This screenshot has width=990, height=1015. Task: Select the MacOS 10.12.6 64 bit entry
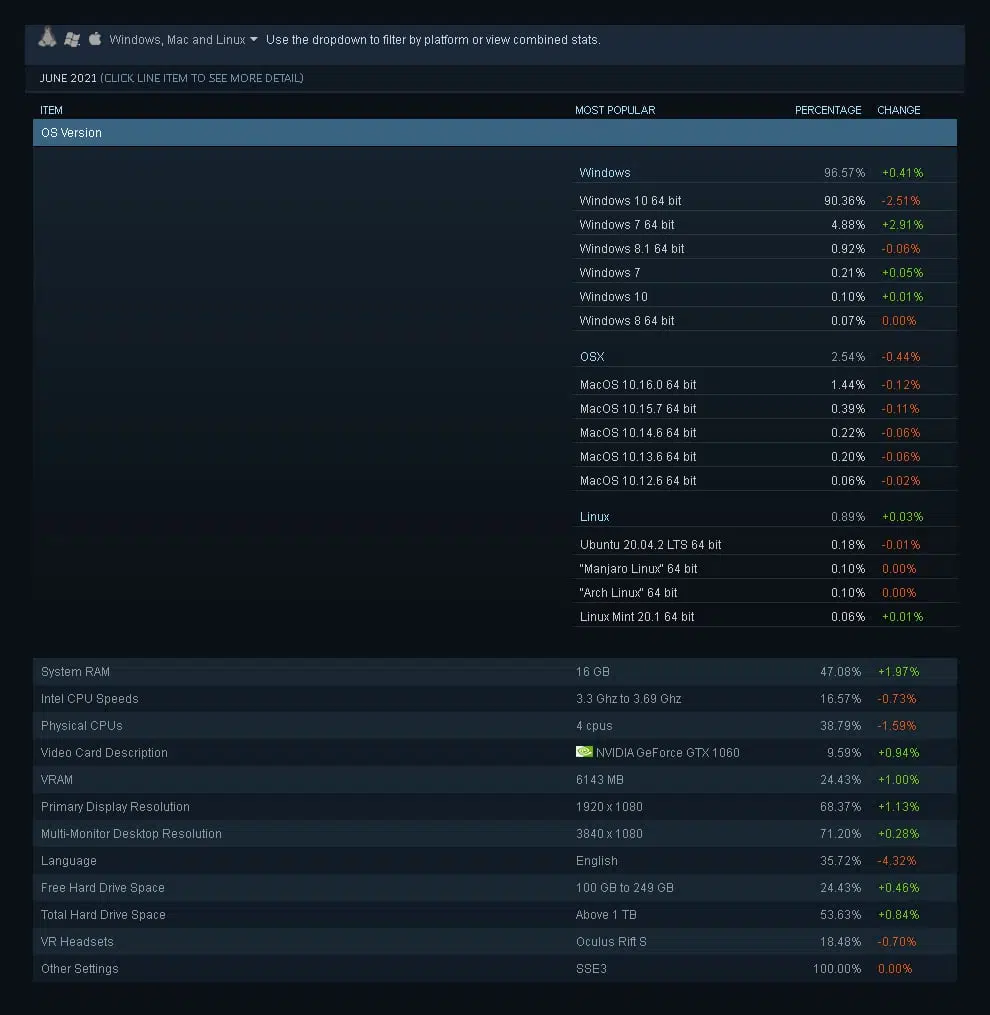coord(638,480)
